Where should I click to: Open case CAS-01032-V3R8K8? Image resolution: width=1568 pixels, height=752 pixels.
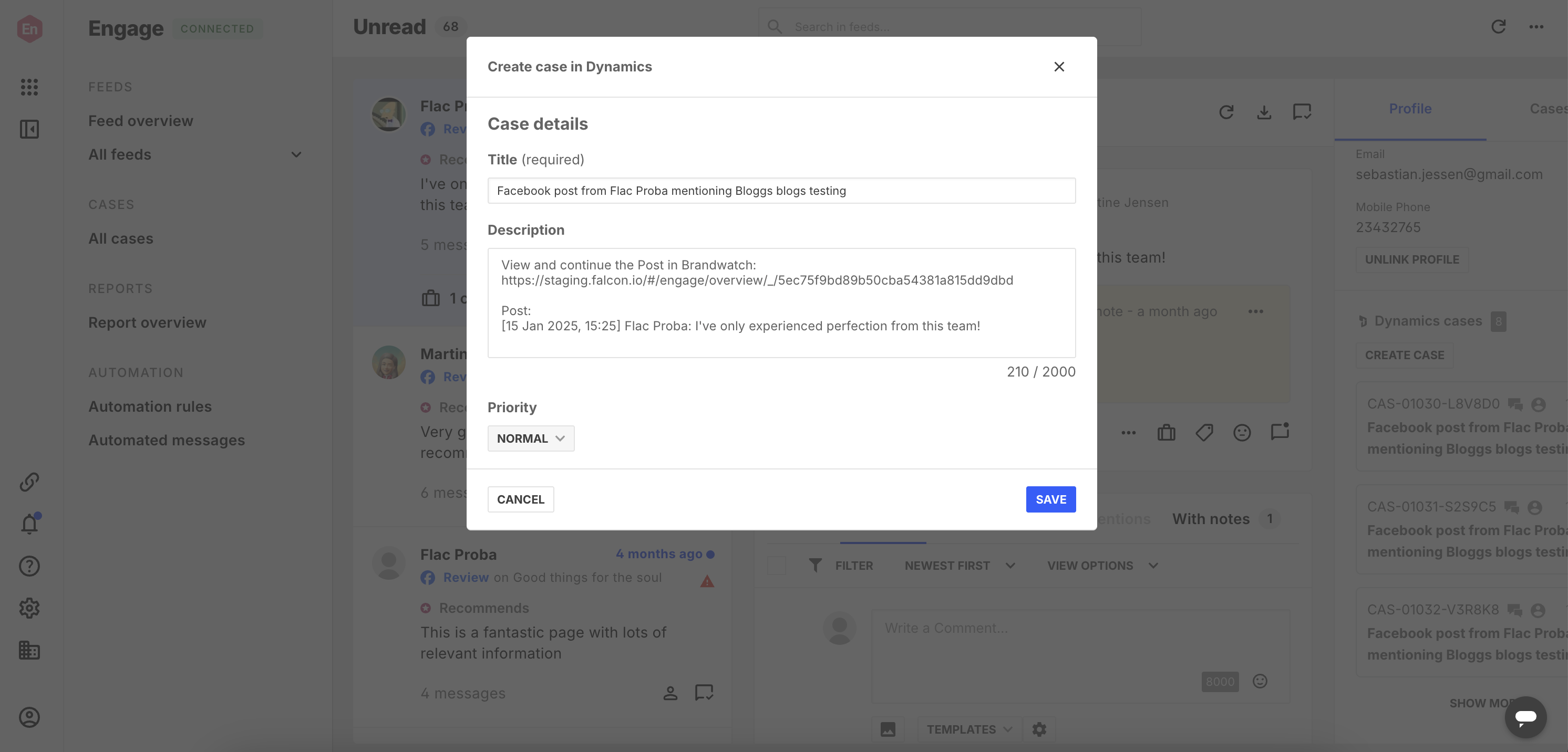click(1461, 632)
